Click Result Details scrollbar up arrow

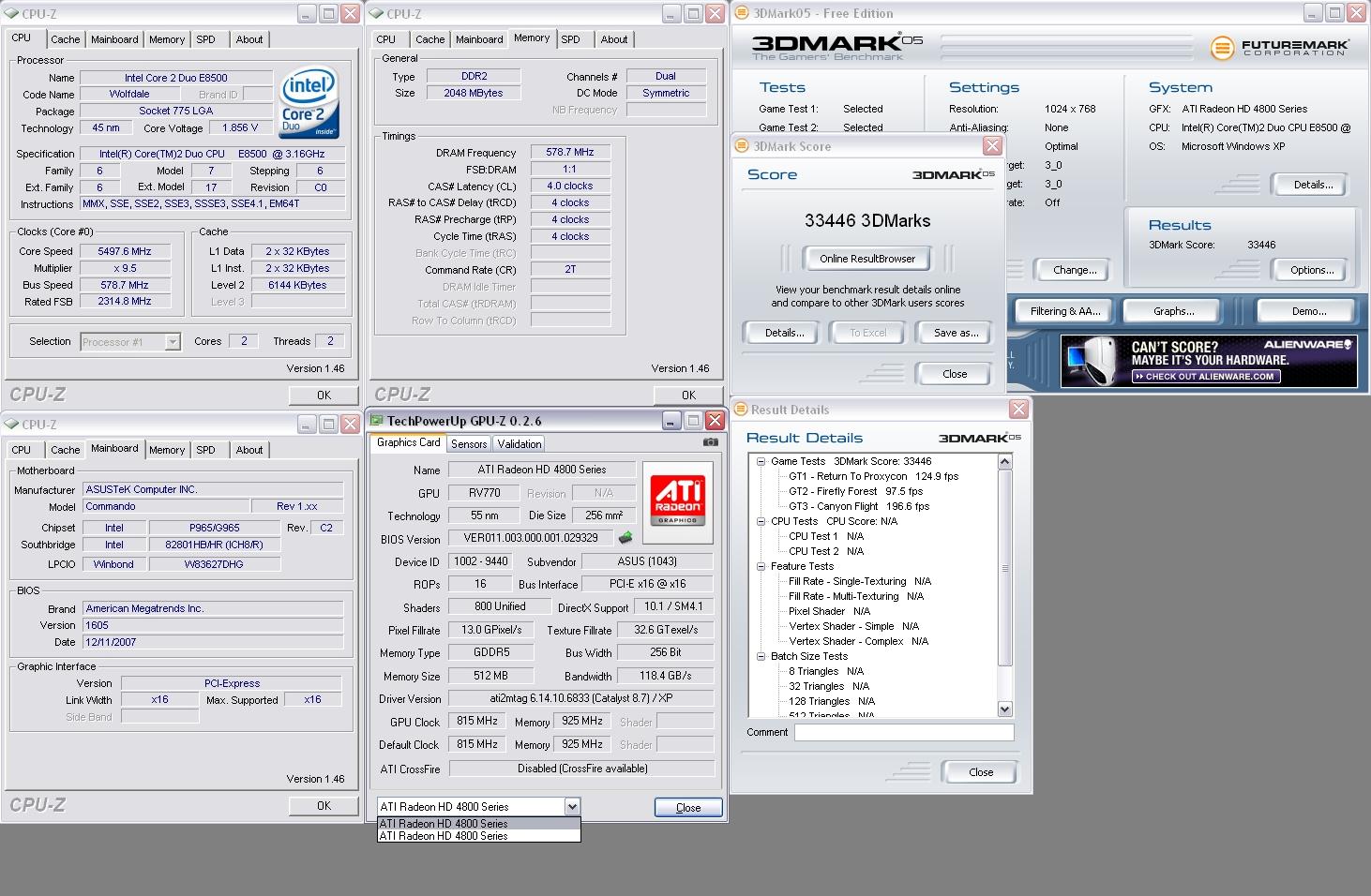tap(1004, 462)
